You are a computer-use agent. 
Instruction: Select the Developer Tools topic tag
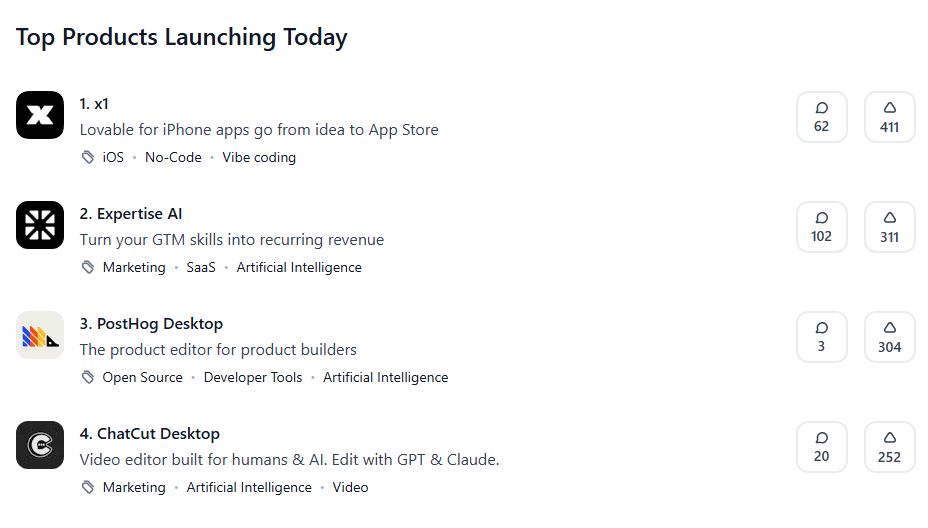coord(253,378)
